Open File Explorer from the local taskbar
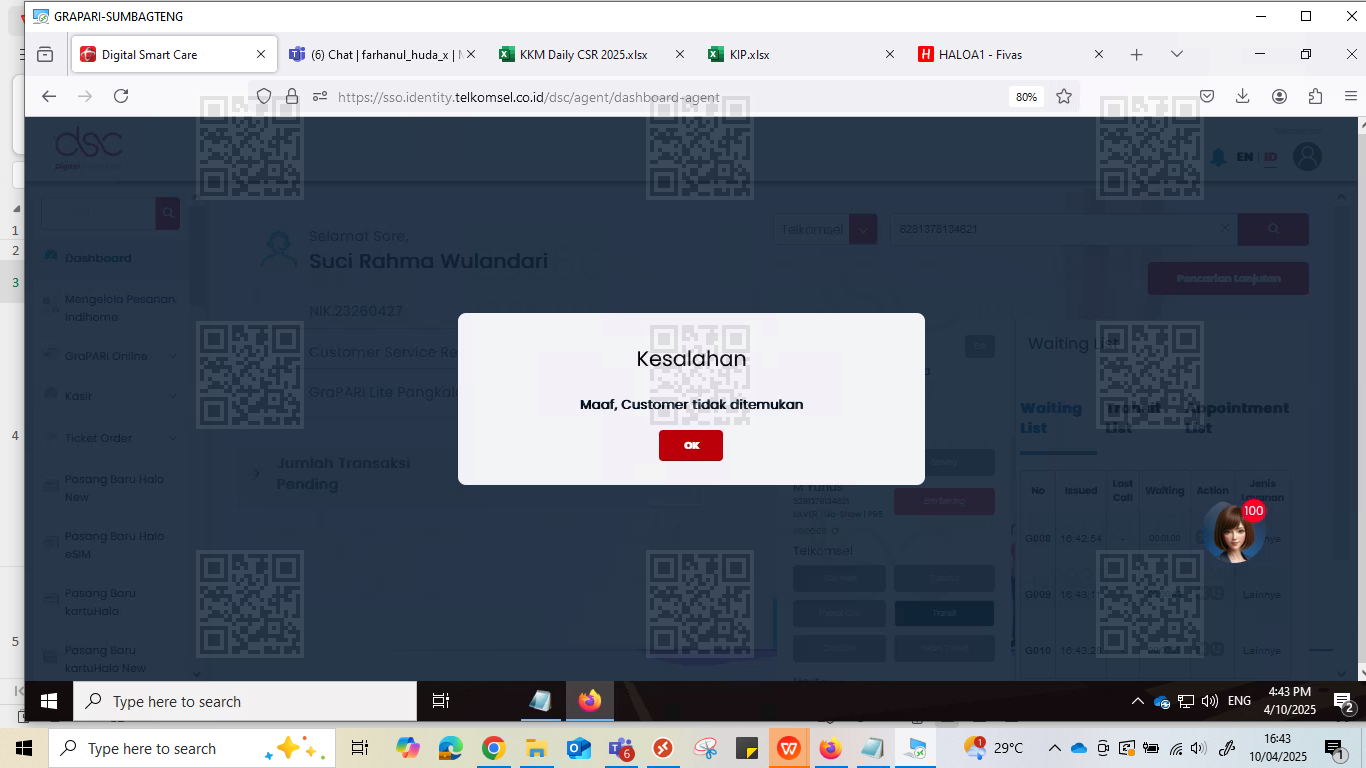1366x768 pixels. coord(536,748)
